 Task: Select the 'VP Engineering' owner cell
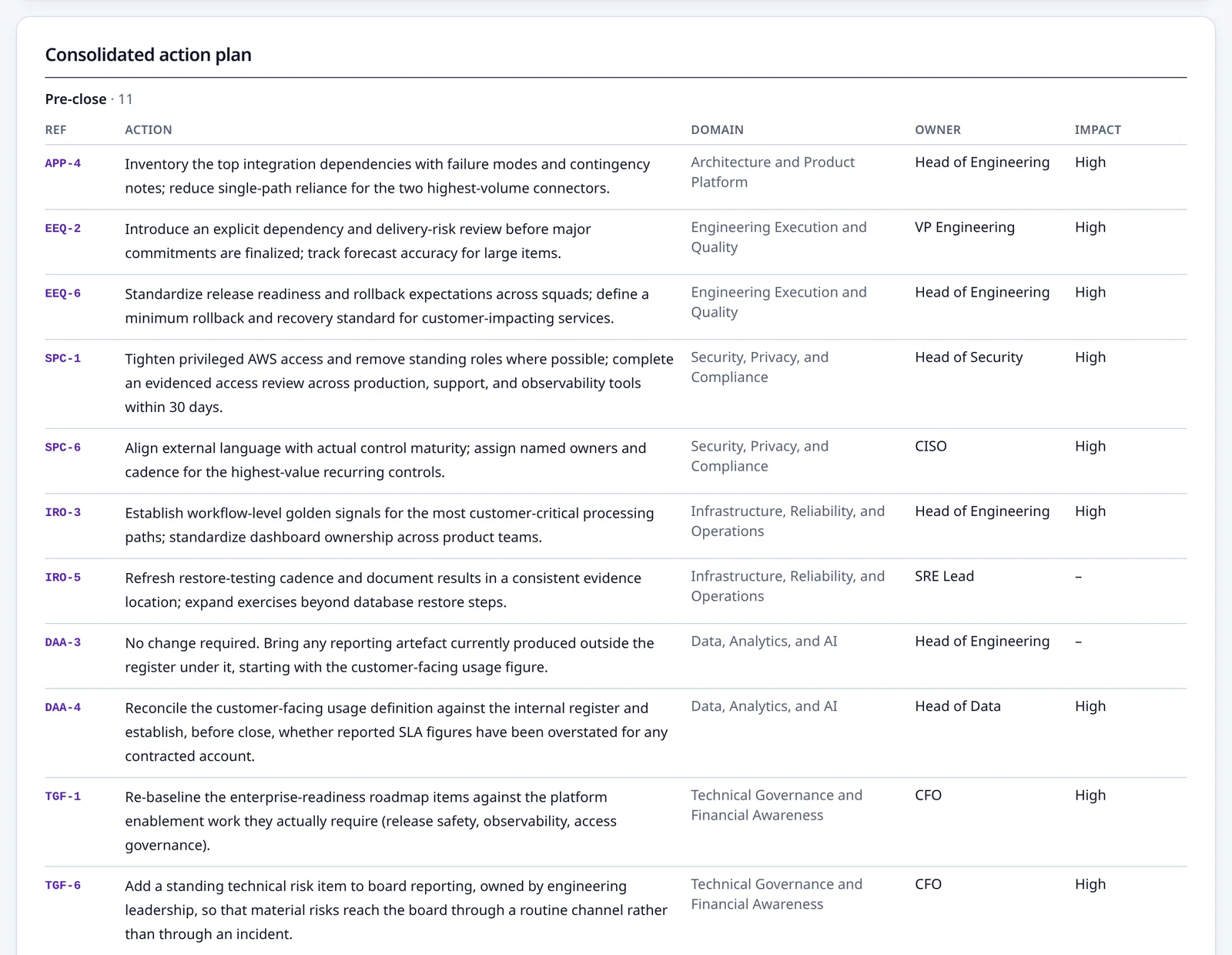tap(965, 227)
